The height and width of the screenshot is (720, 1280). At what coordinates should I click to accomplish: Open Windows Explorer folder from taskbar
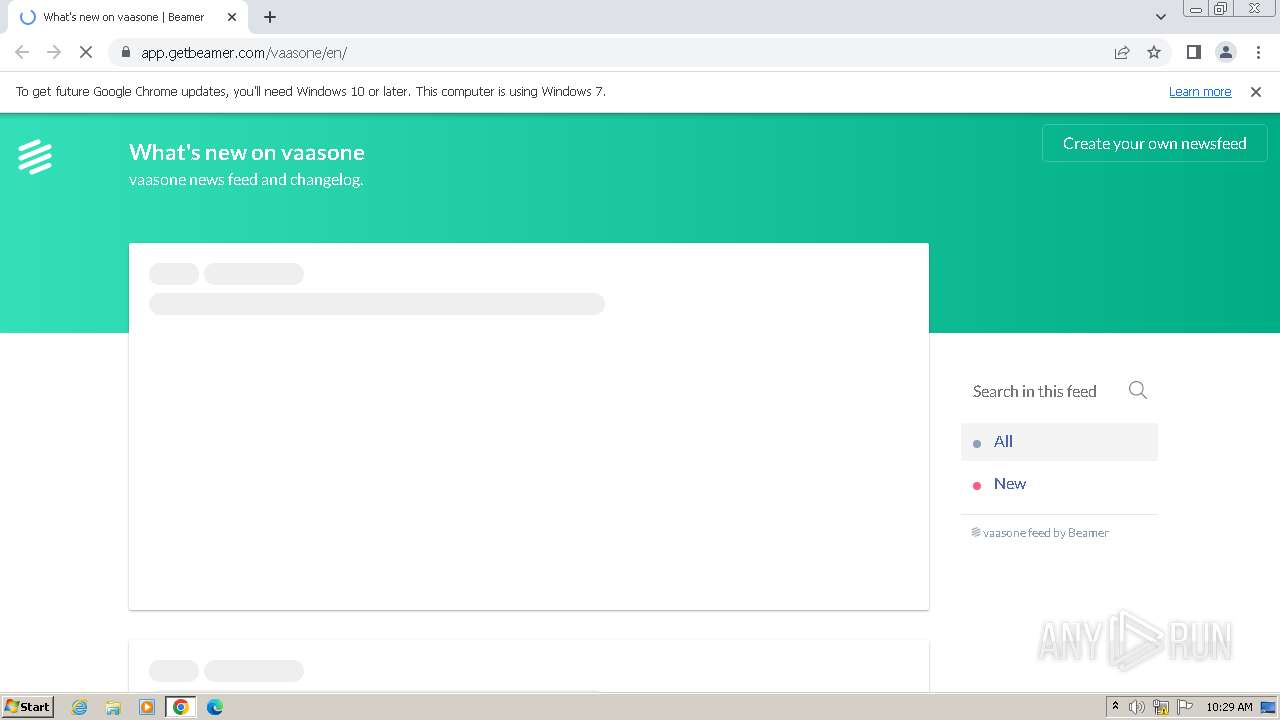click(x=113, y=707)
